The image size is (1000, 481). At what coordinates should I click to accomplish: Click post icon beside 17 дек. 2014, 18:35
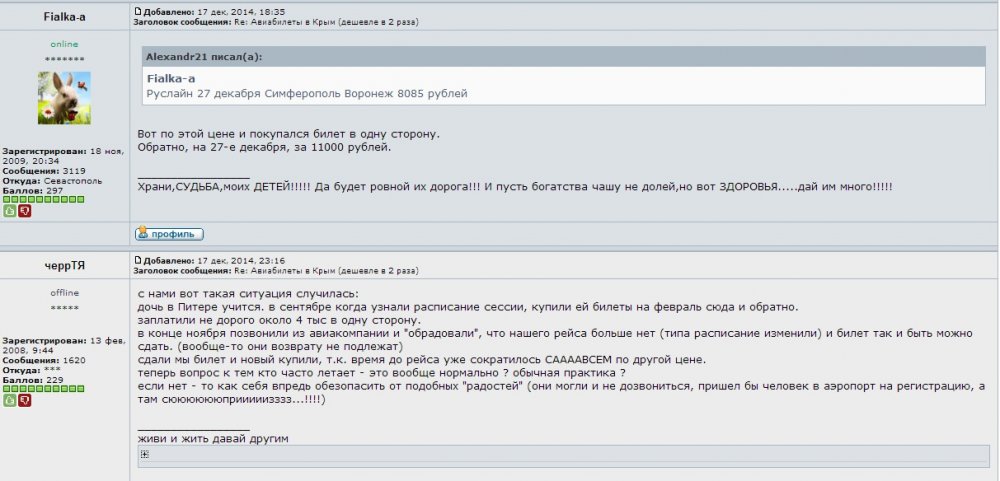(137, 11)
